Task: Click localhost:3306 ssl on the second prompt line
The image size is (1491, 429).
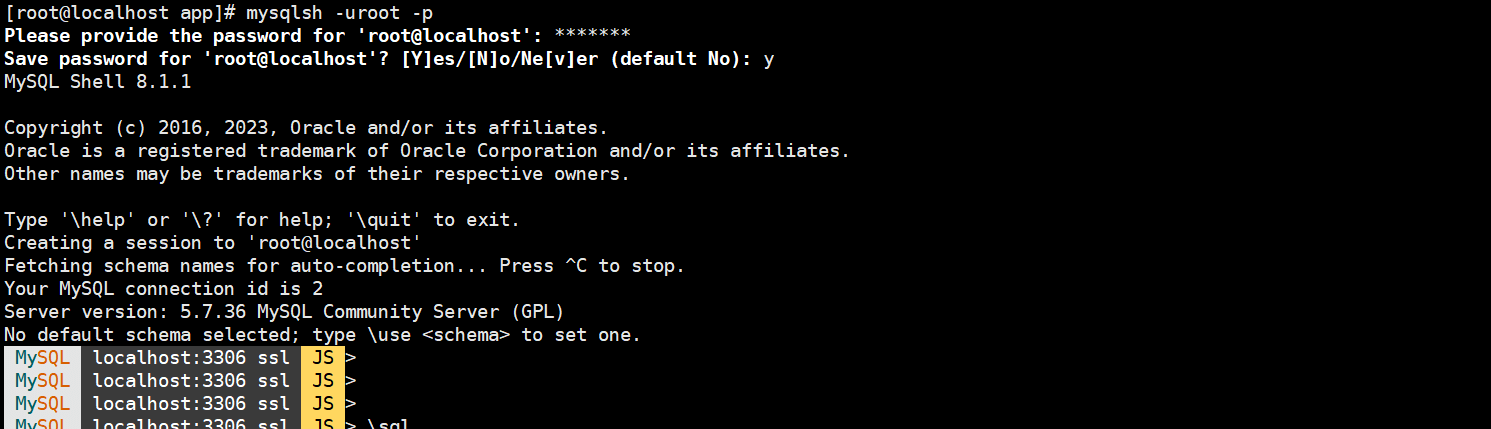Action: click(190, 381)
